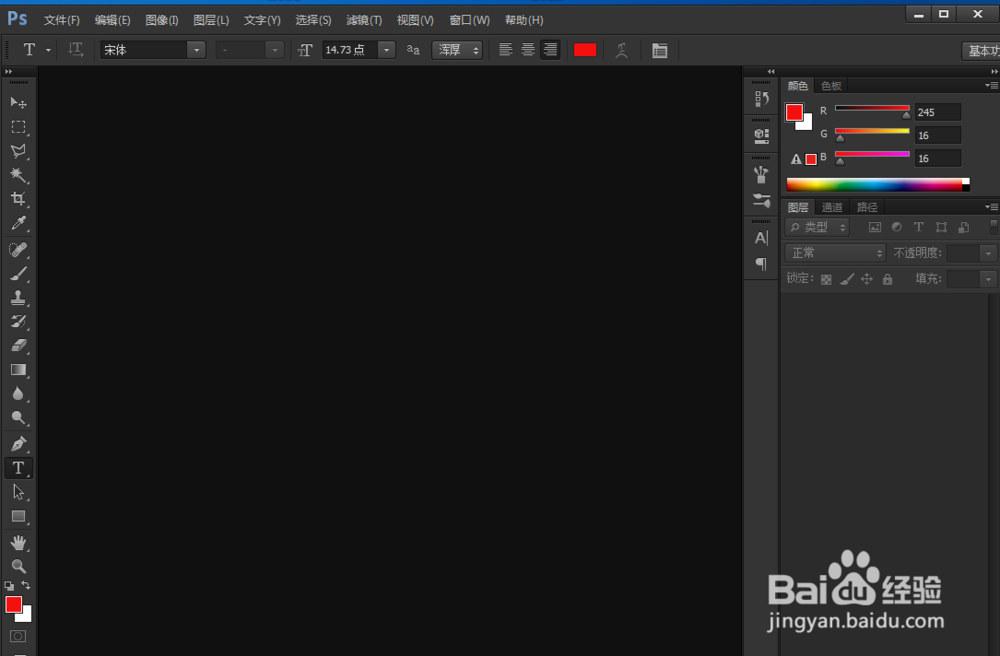This screenshot has width=1000, height=656.
Task: Switch to the 色板 tab
Action: 831,85
